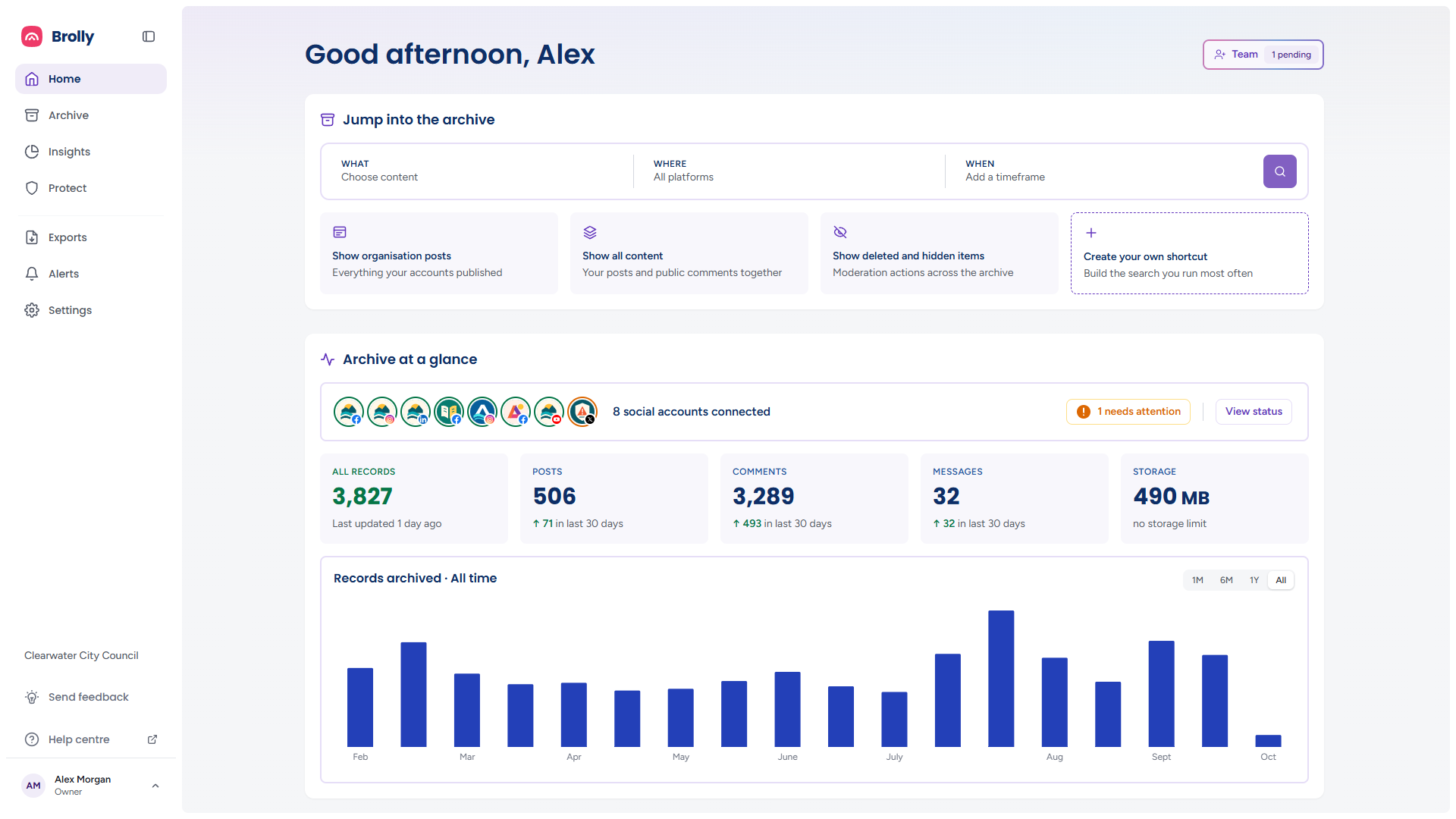Select Home in the sidebar
The image size is (1456, 819).
tap(91, 79)
